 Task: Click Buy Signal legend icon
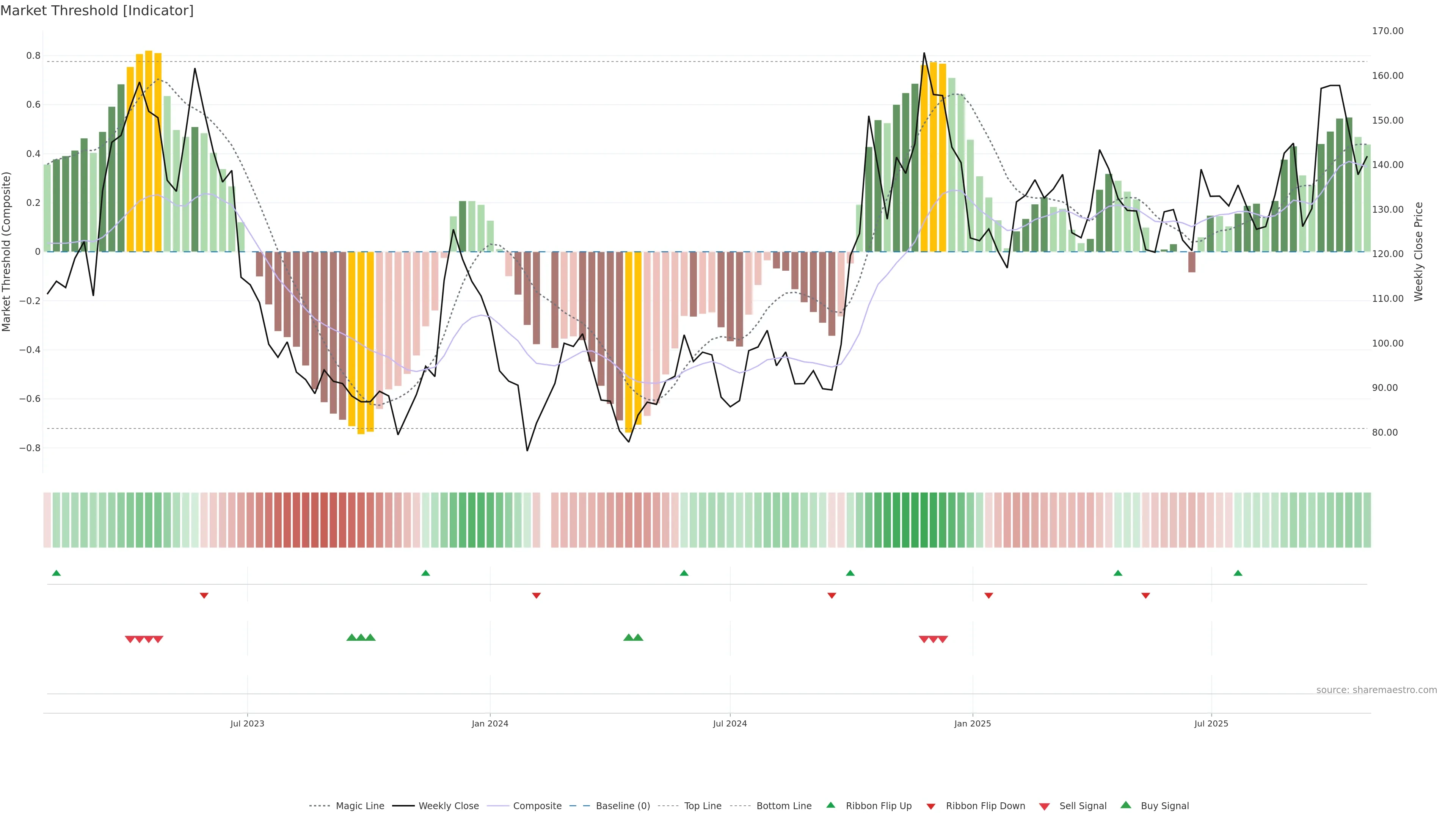point(1126,805)
